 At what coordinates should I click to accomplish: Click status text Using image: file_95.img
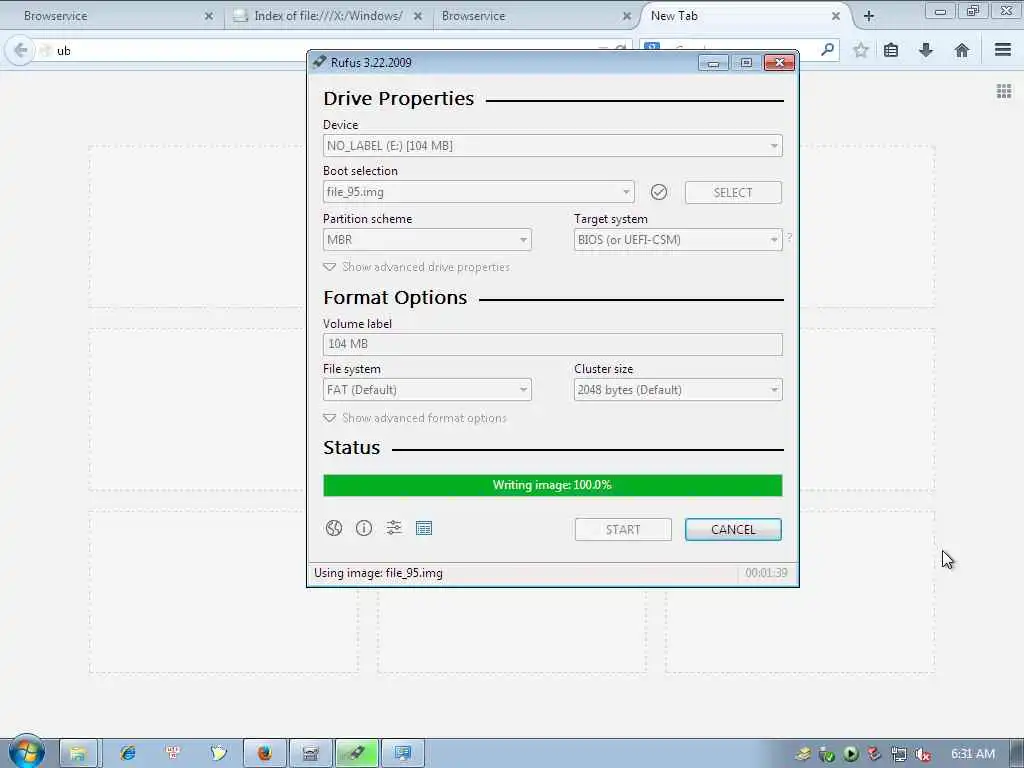pyautogui.click(x=378, y=573)
